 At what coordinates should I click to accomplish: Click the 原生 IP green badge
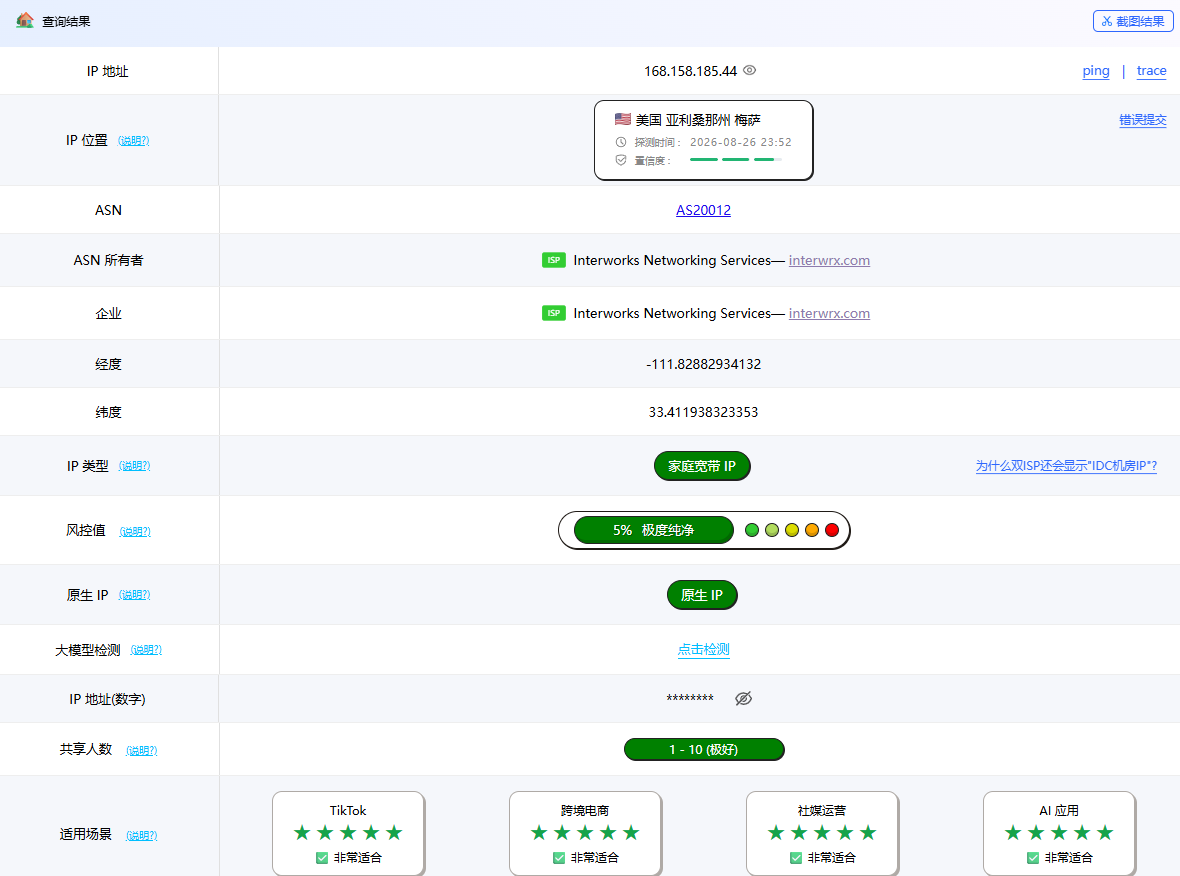click(702, 595)
